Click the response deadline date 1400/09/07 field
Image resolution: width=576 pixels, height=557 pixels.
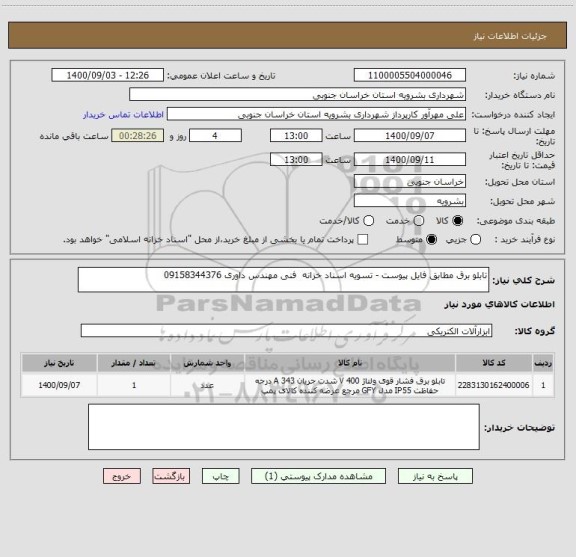(410, 136)
